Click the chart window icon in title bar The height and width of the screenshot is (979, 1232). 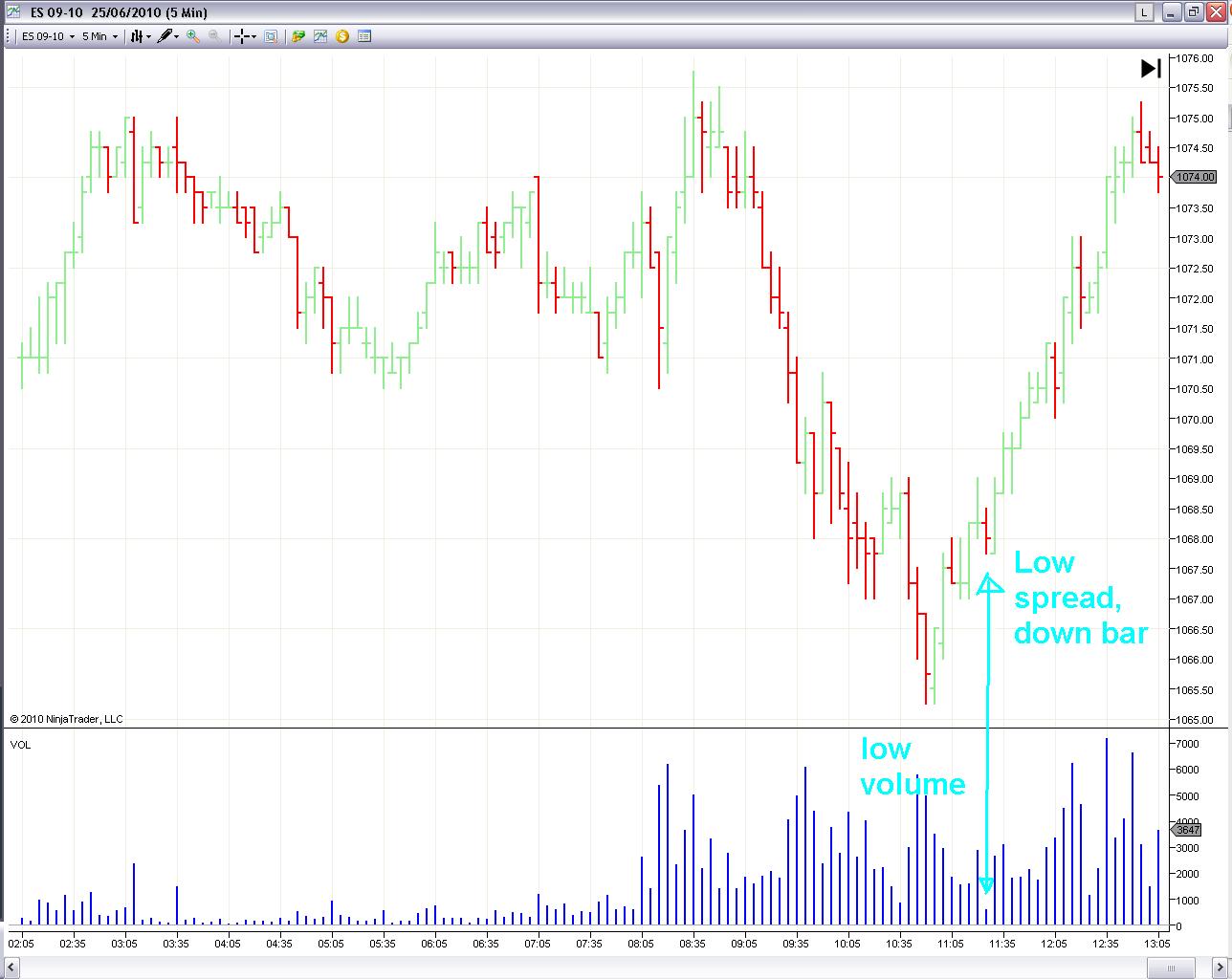tap(12, 11)
